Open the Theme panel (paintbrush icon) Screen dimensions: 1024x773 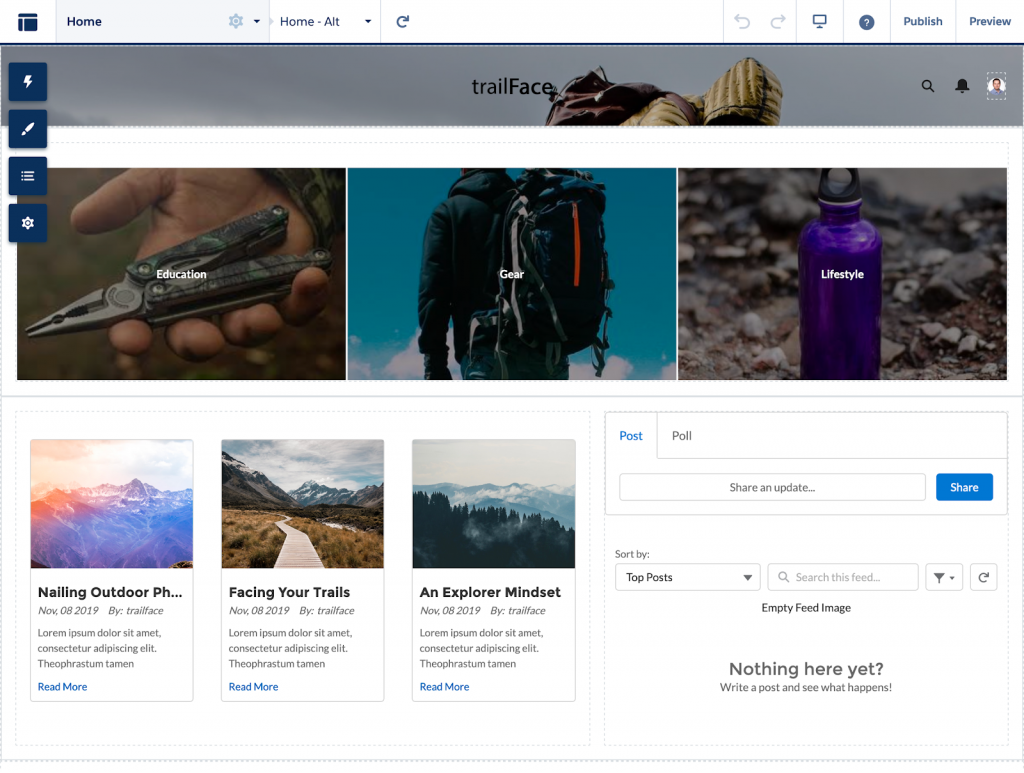pos(27,128)
